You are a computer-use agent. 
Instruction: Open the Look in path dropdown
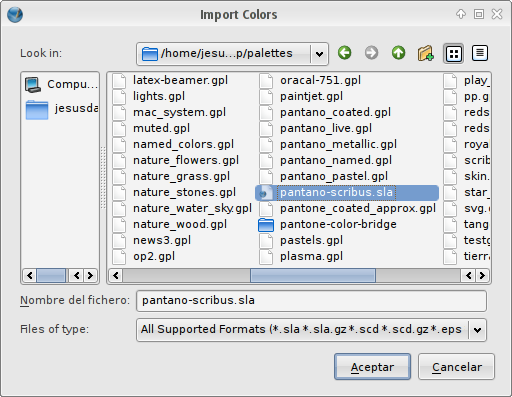(233, 54)
